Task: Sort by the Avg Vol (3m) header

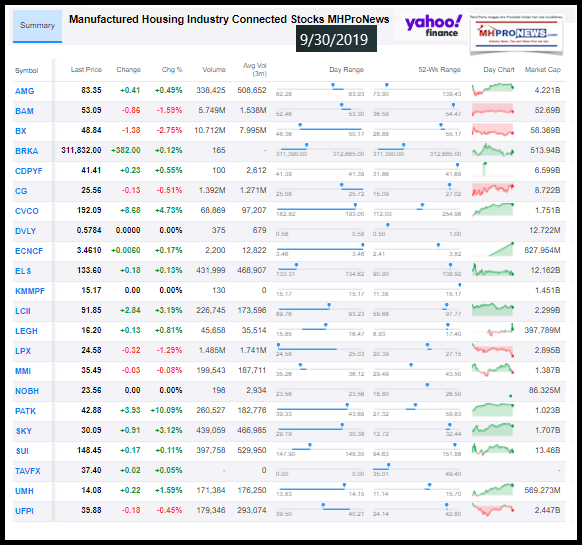Action: click(255, 70)
